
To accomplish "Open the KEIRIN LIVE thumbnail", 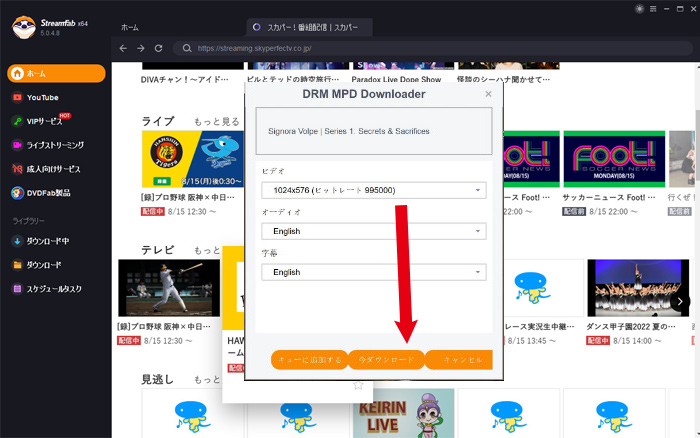I will [x=404, y=413].
